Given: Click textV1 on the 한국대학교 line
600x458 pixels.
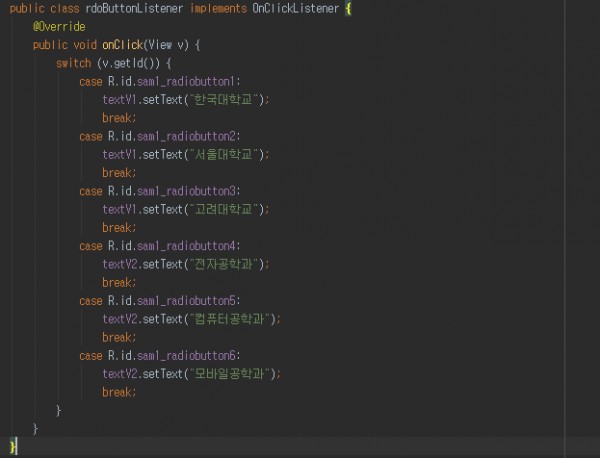Looking at the screenshot, I should 119,100.
